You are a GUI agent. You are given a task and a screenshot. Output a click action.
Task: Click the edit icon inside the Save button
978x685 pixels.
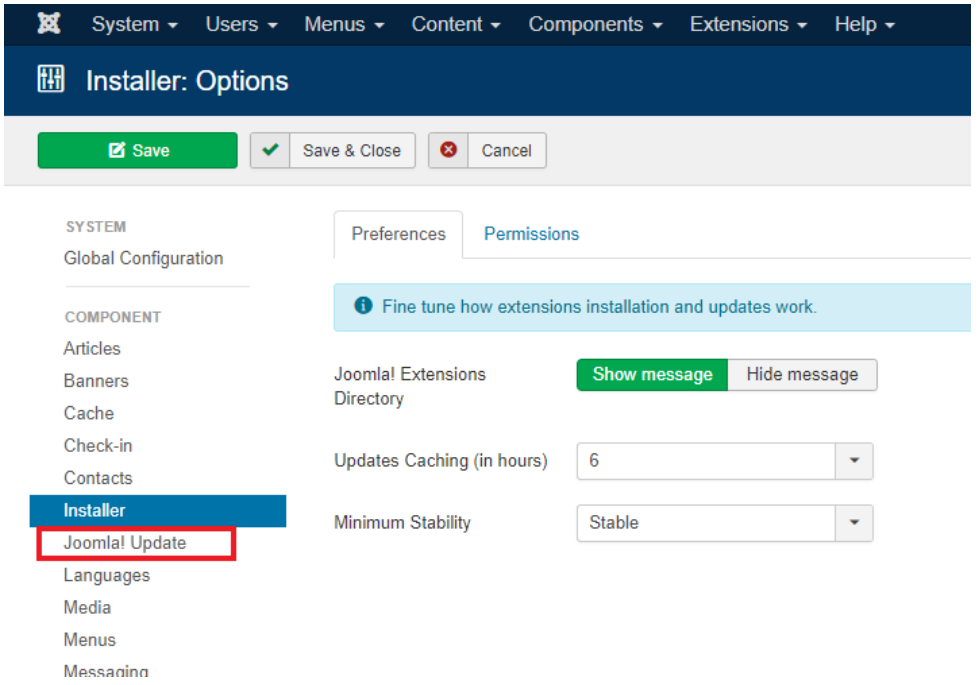point(117,150)
